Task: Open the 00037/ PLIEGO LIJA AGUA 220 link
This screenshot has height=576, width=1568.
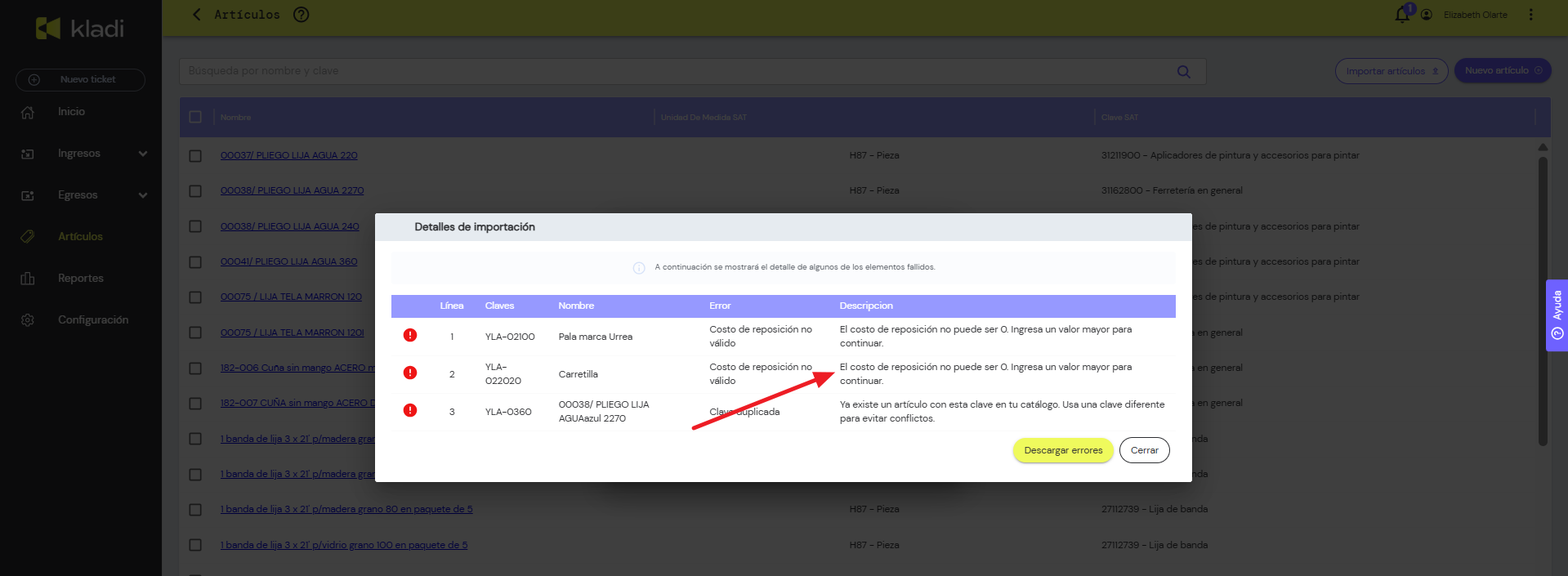Action: click(x=288, y=155)
